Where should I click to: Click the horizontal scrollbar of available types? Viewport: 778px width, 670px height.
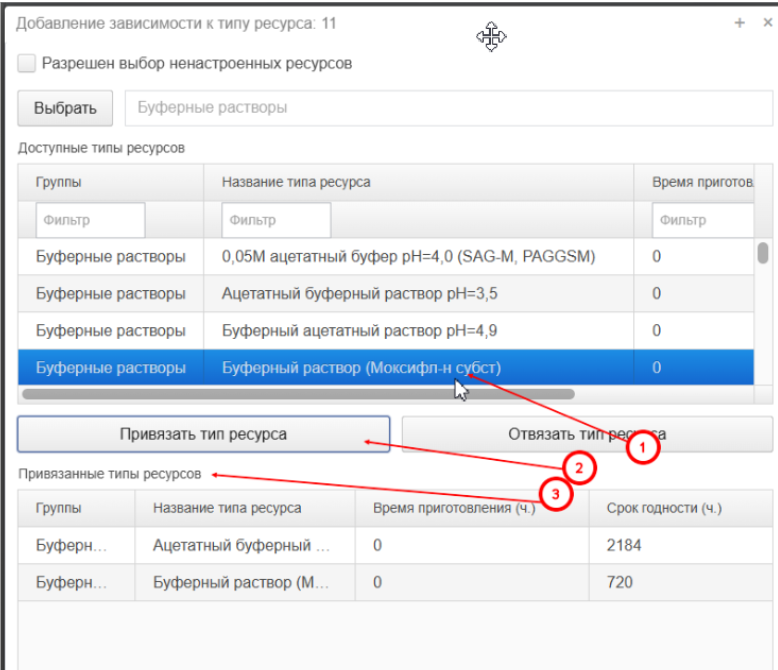[x=298, y=394]
